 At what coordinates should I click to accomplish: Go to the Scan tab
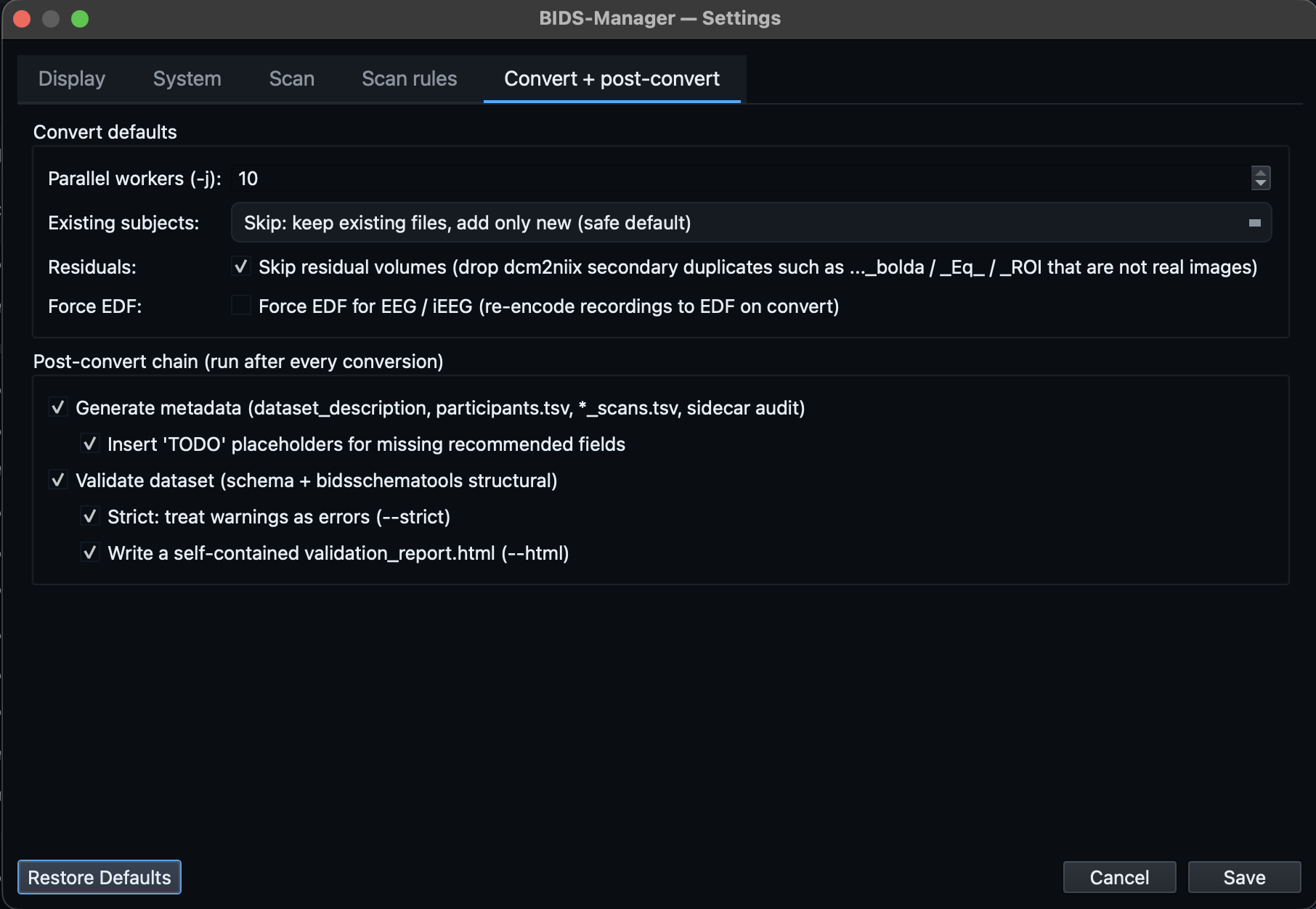(291, 78)
